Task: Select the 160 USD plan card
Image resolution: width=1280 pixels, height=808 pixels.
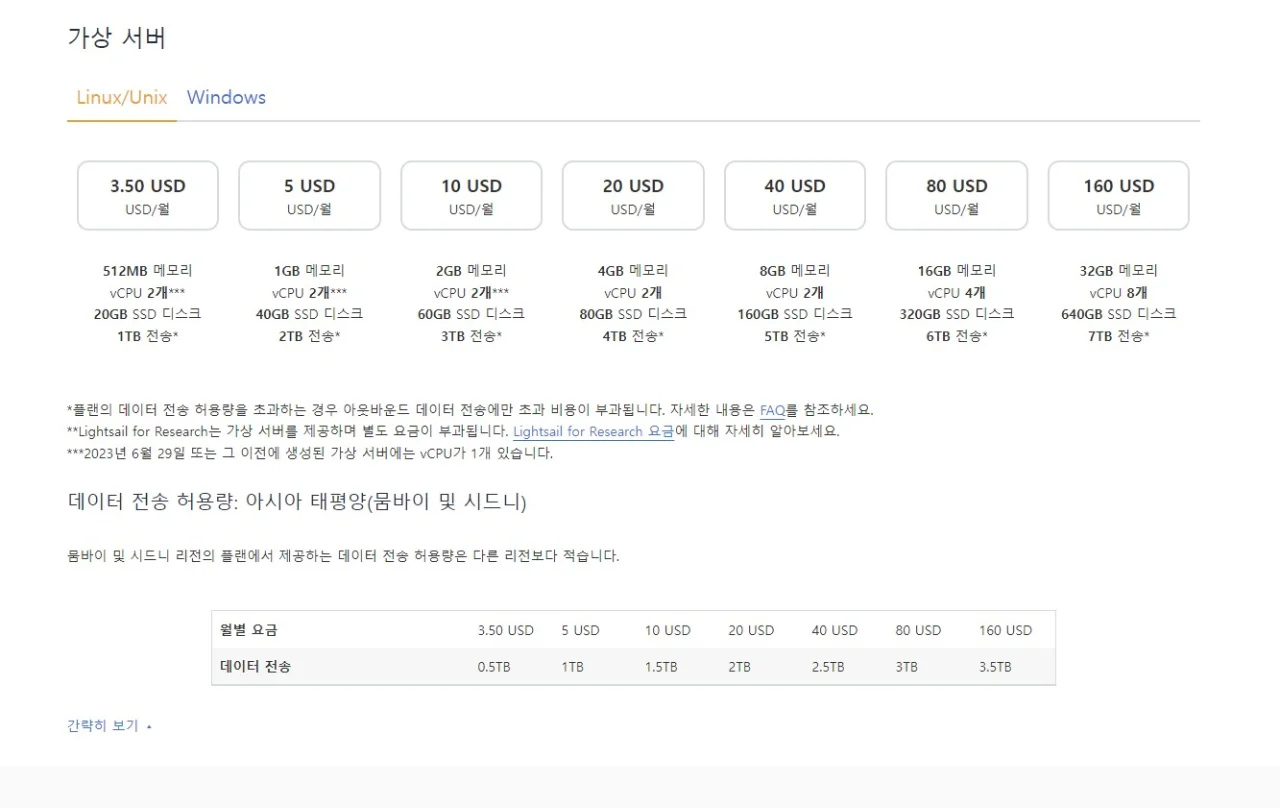Action: coord(1119,196)
